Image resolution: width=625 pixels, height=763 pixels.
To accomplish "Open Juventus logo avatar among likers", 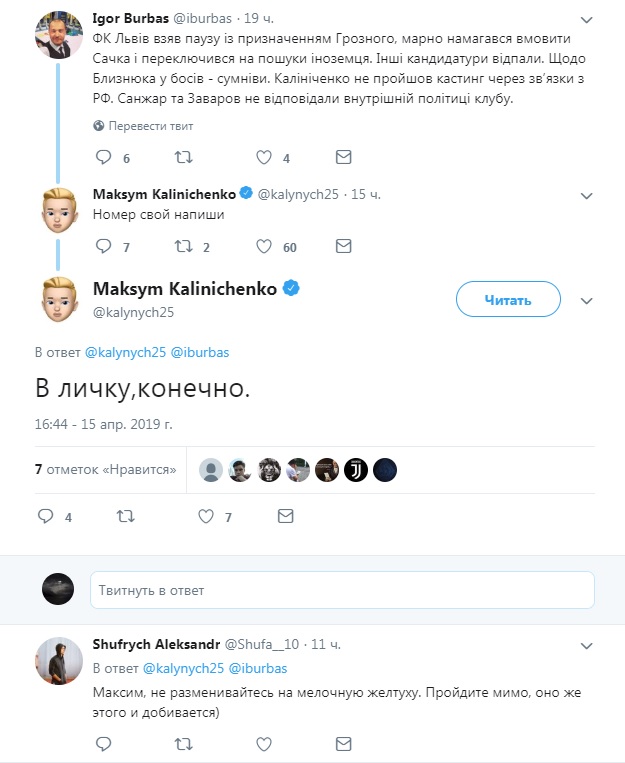I will [x=356, y=470].
